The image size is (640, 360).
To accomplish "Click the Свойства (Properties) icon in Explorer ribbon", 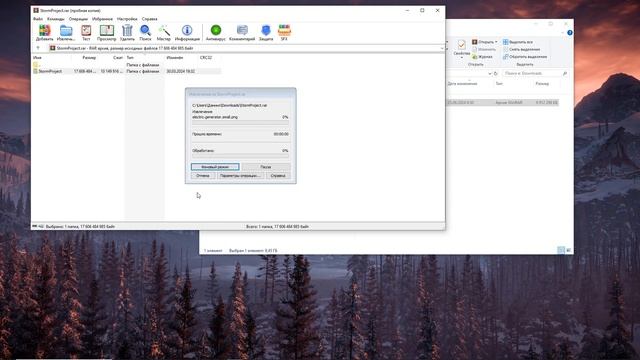I will [462, 44].
